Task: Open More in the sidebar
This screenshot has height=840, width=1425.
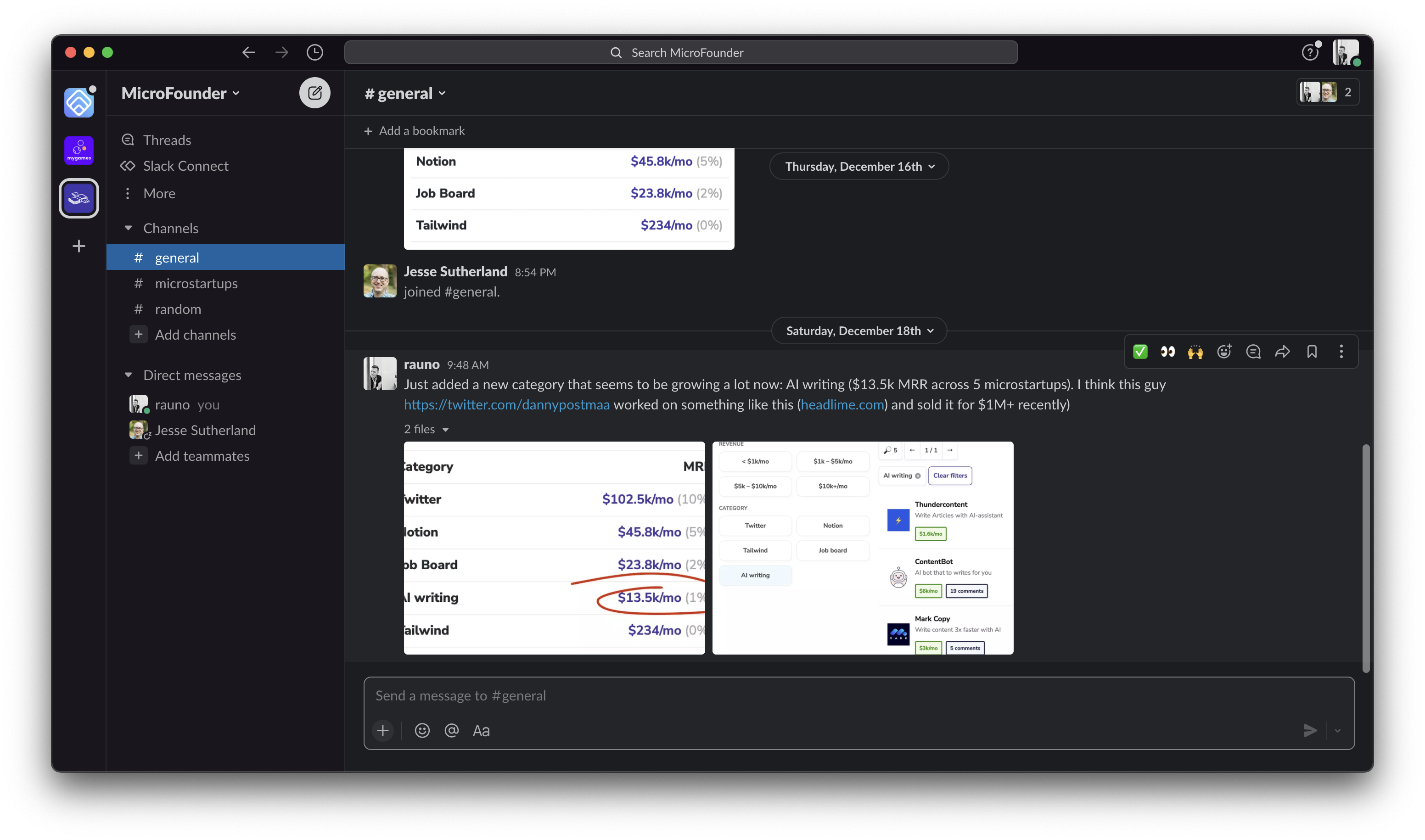Action: click(225, 194)
